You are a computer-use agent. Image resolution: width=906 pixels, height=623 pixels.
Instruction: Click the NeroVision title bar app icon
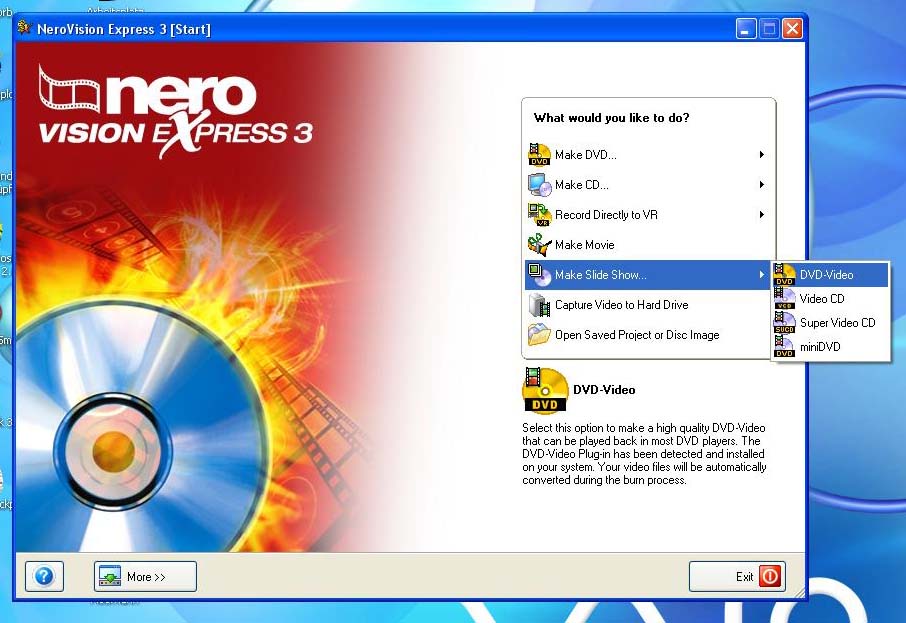24,28
